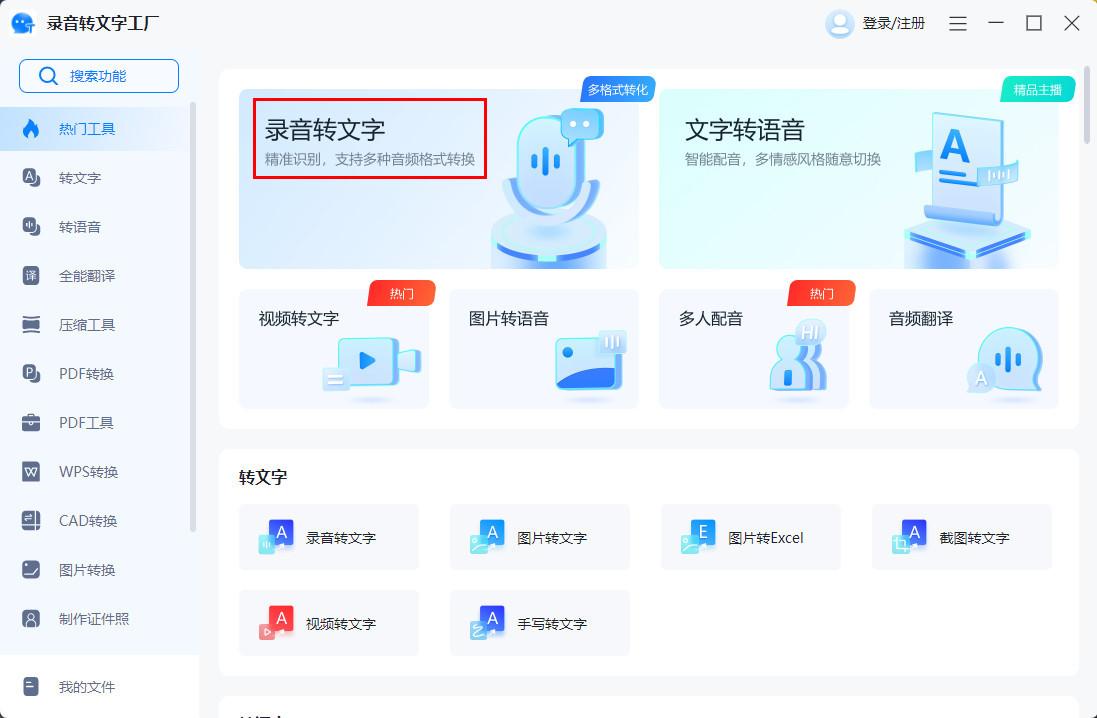The image size is (1097, 718).
Task: Click the 图片转文字 text label
Action: [x=552, y=537]
